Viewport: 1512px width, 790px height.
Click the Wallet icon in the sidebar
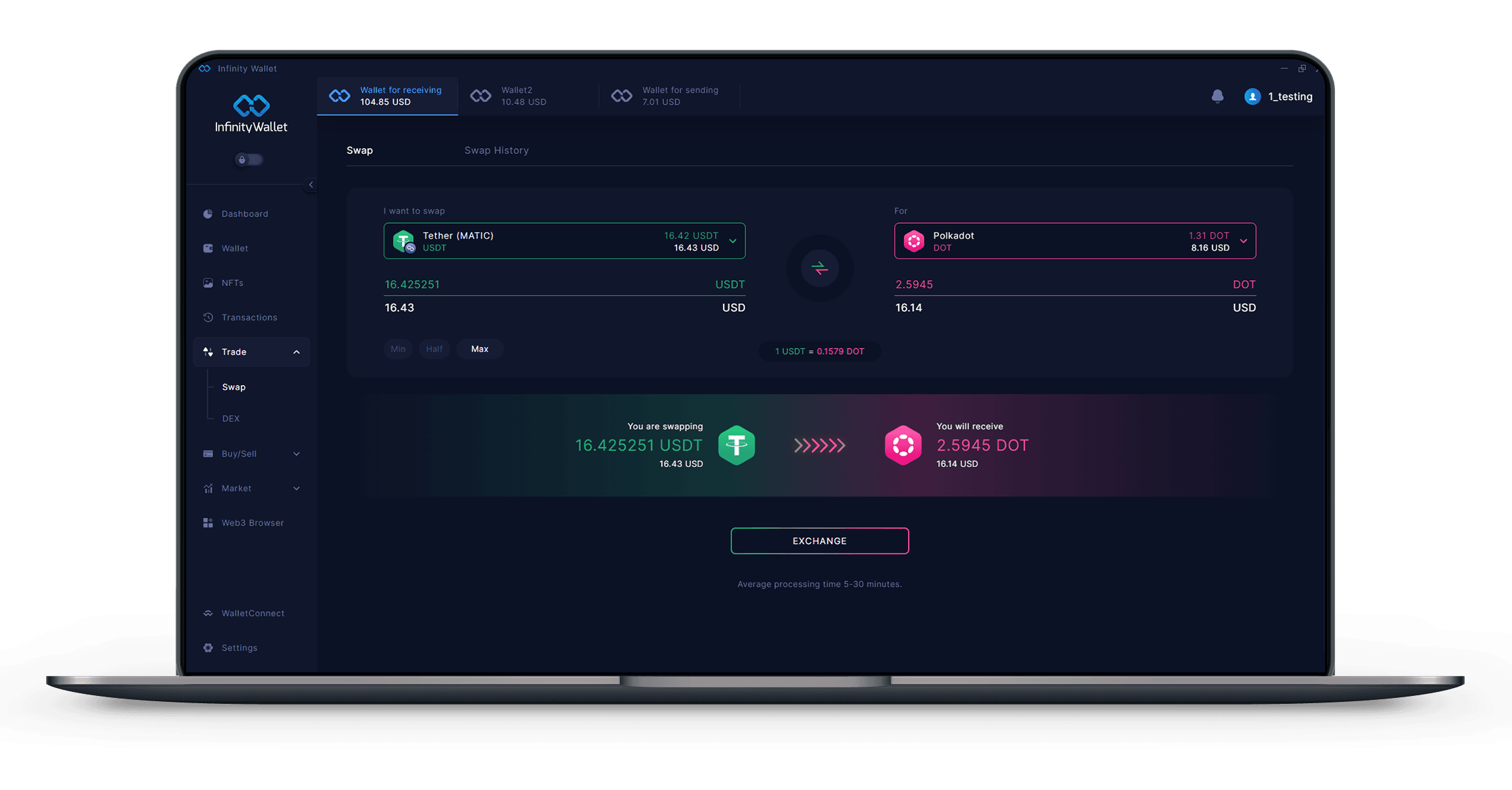pos(208,248)
